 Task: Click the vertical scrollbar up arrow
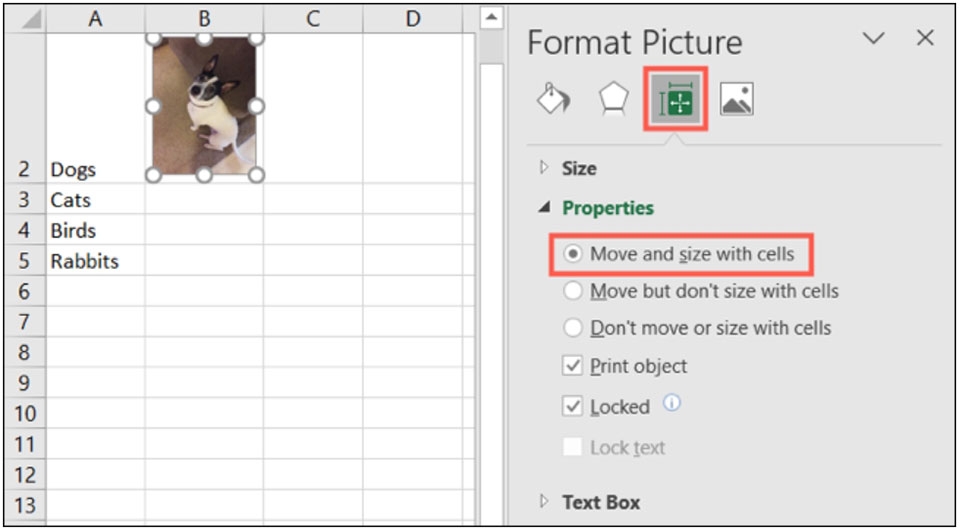click(x=491, y=19)
